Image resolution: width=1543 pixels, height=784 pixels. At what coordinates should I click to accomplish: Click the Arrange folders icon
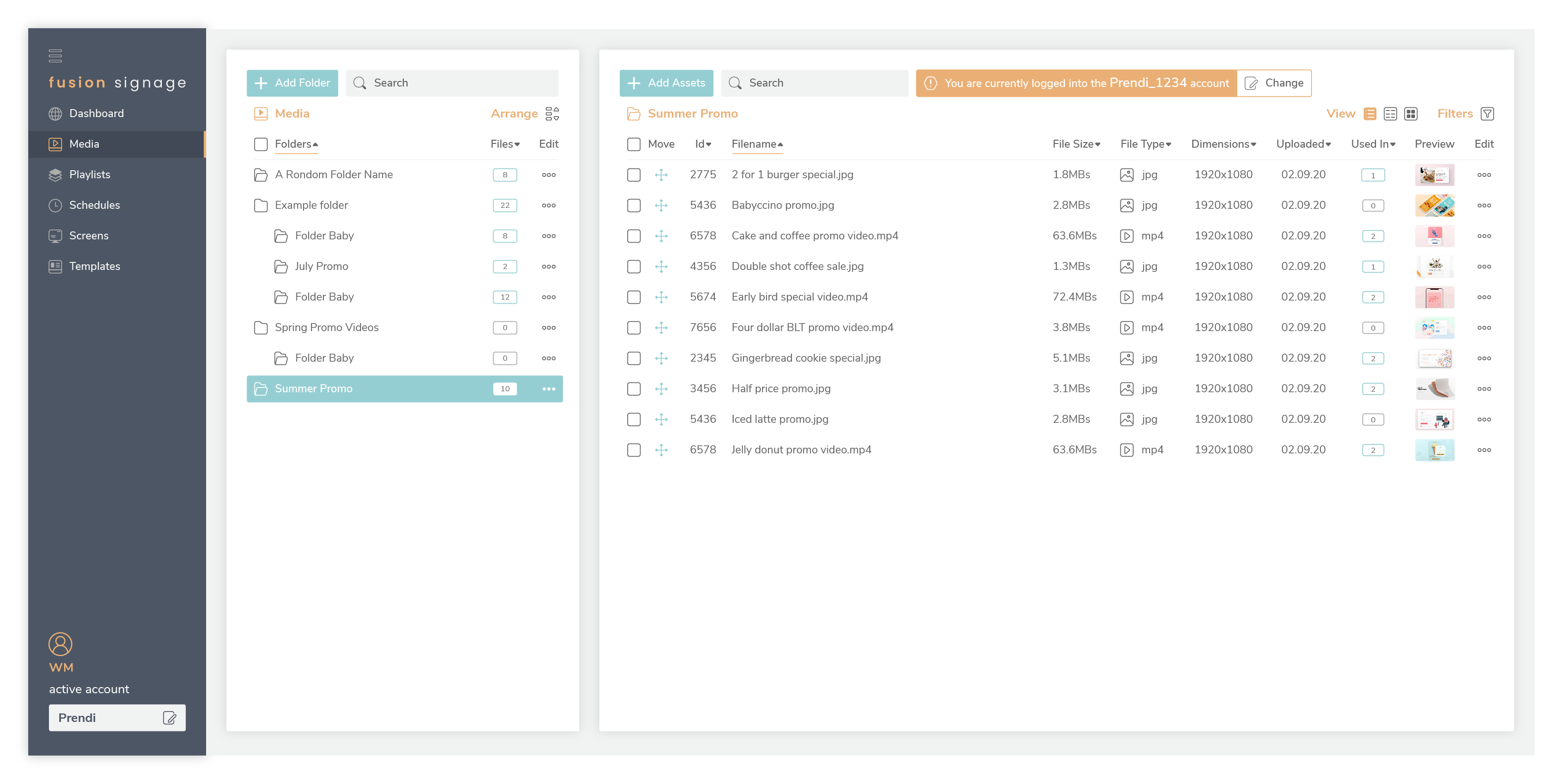click(x=552, y=114)
